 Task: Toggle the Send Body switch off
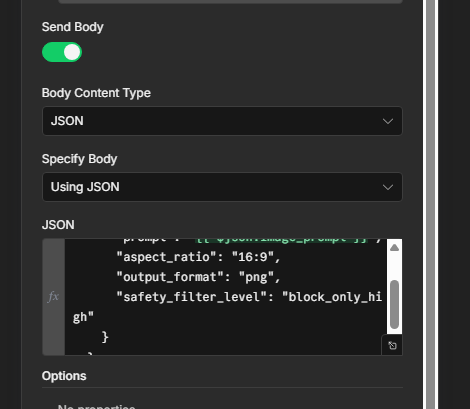click(62, 52)
